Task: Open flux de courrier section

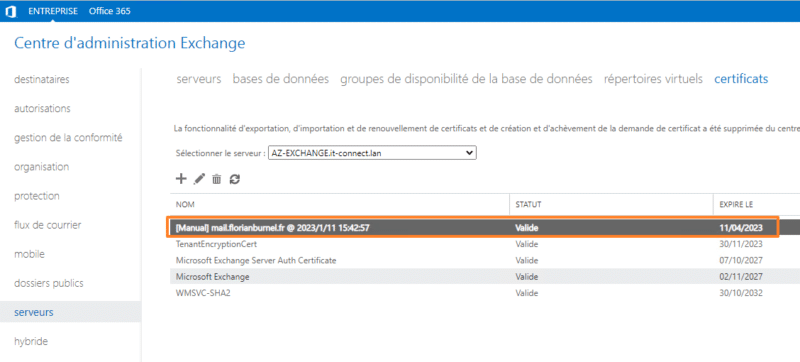Action: tap(47, 225)
